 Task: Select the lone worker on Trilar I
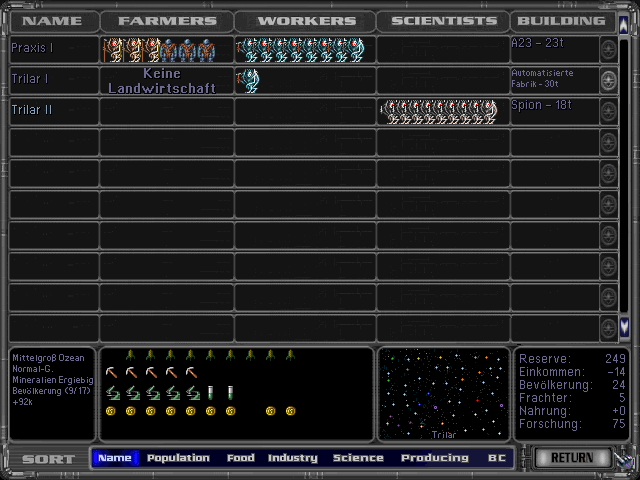247,80
